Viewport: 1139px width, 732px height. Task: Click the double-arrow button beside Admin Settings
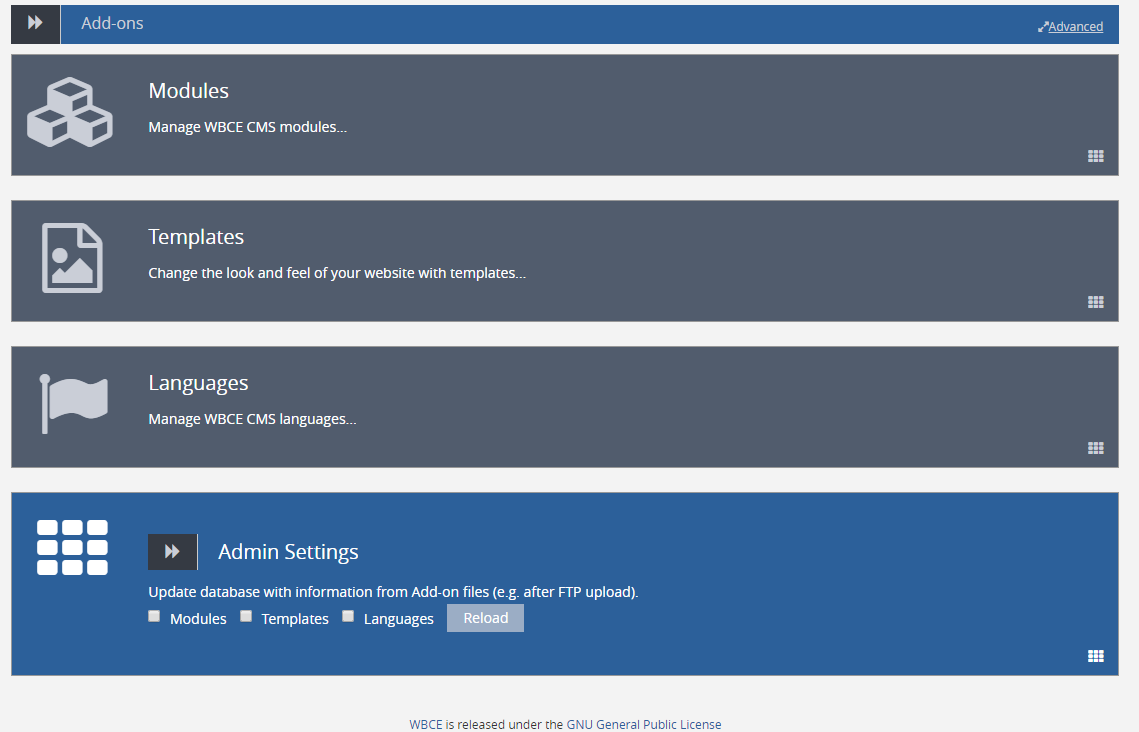tap(172, 552)
